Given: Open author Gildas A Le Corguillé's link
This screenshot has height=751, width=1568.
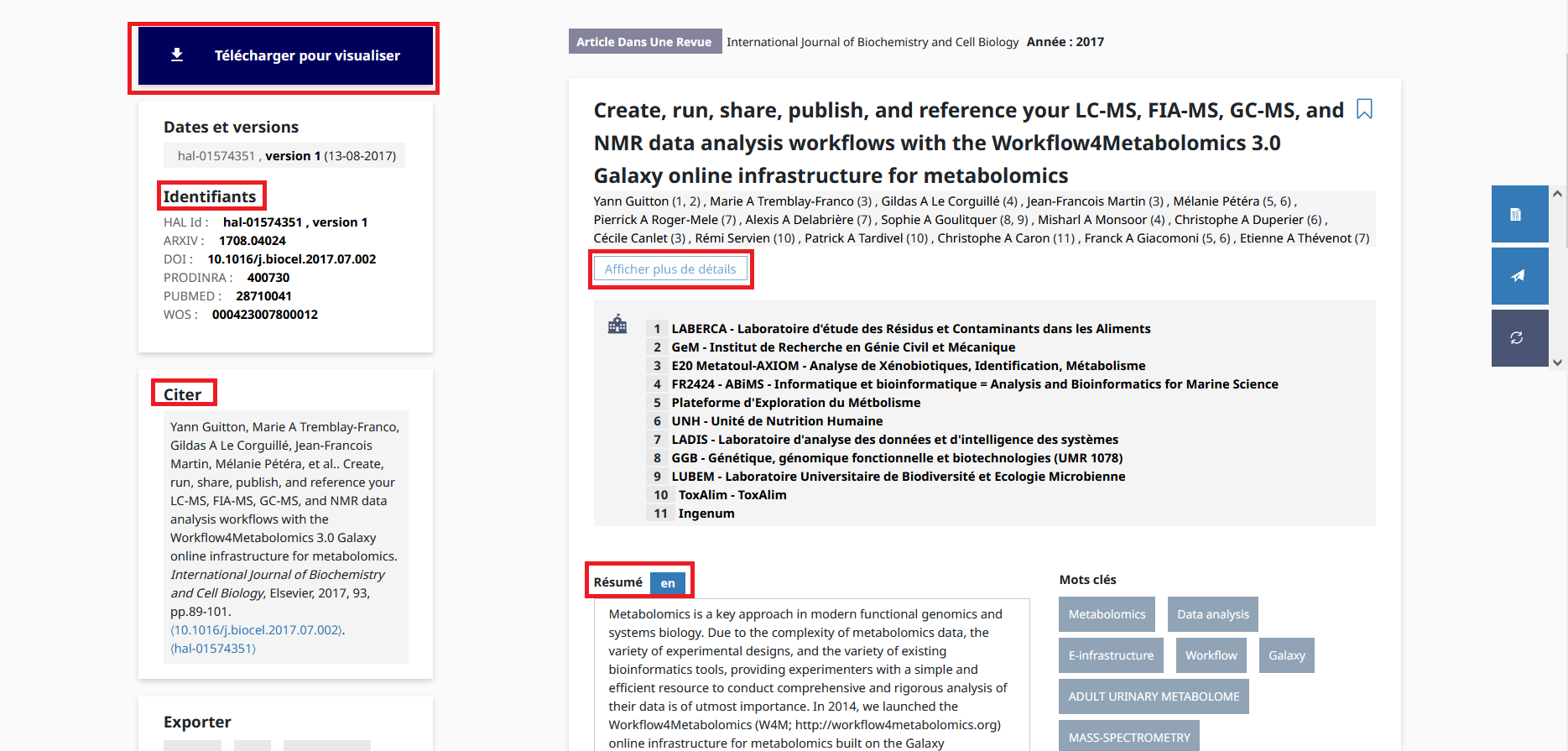Looking at the screenshot, I should pos(940,201).
